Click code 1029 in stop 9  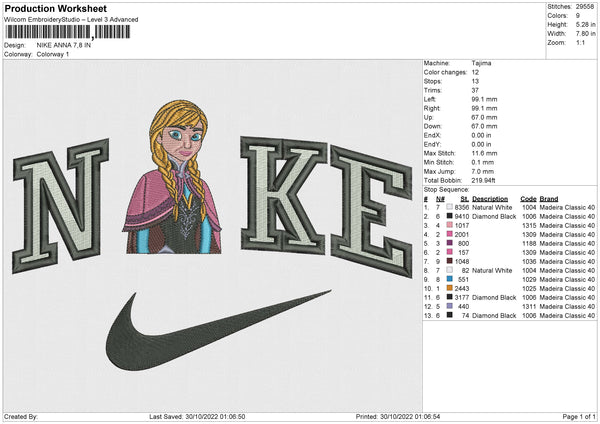point(529,279)
